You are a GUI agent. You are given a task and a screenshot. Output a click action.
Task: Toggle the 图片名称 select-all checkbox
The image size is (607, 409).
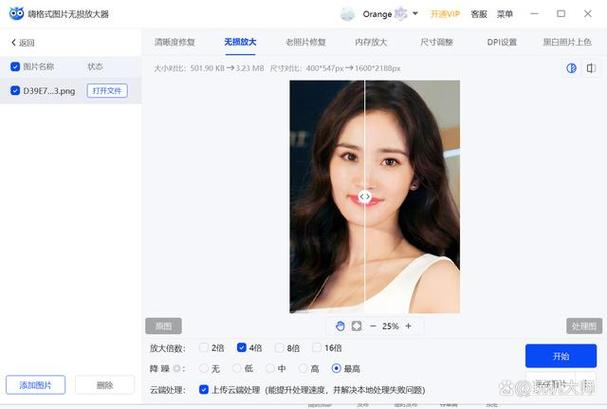point(15,67)
